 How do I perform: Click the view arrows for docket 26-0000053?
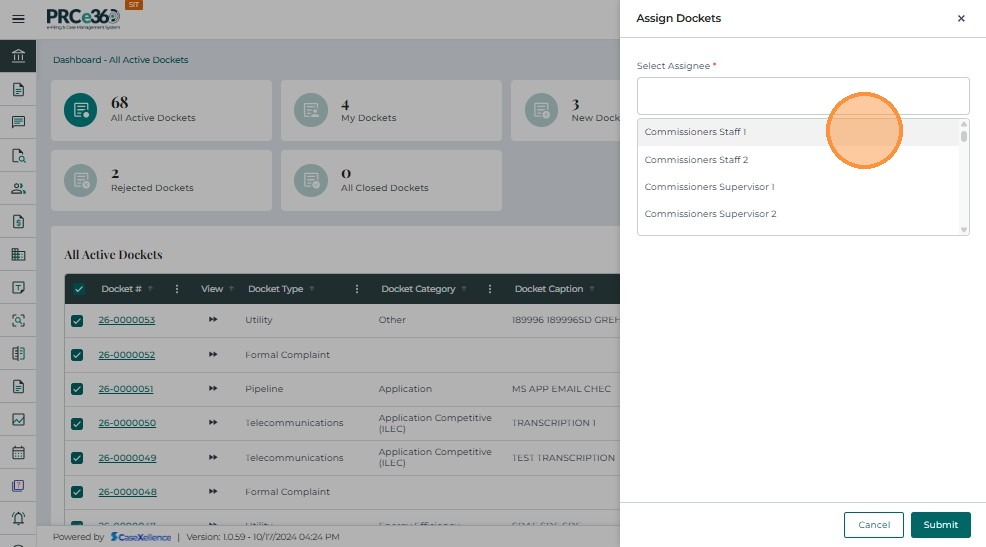pyautogui.click(x=212, y=320)
